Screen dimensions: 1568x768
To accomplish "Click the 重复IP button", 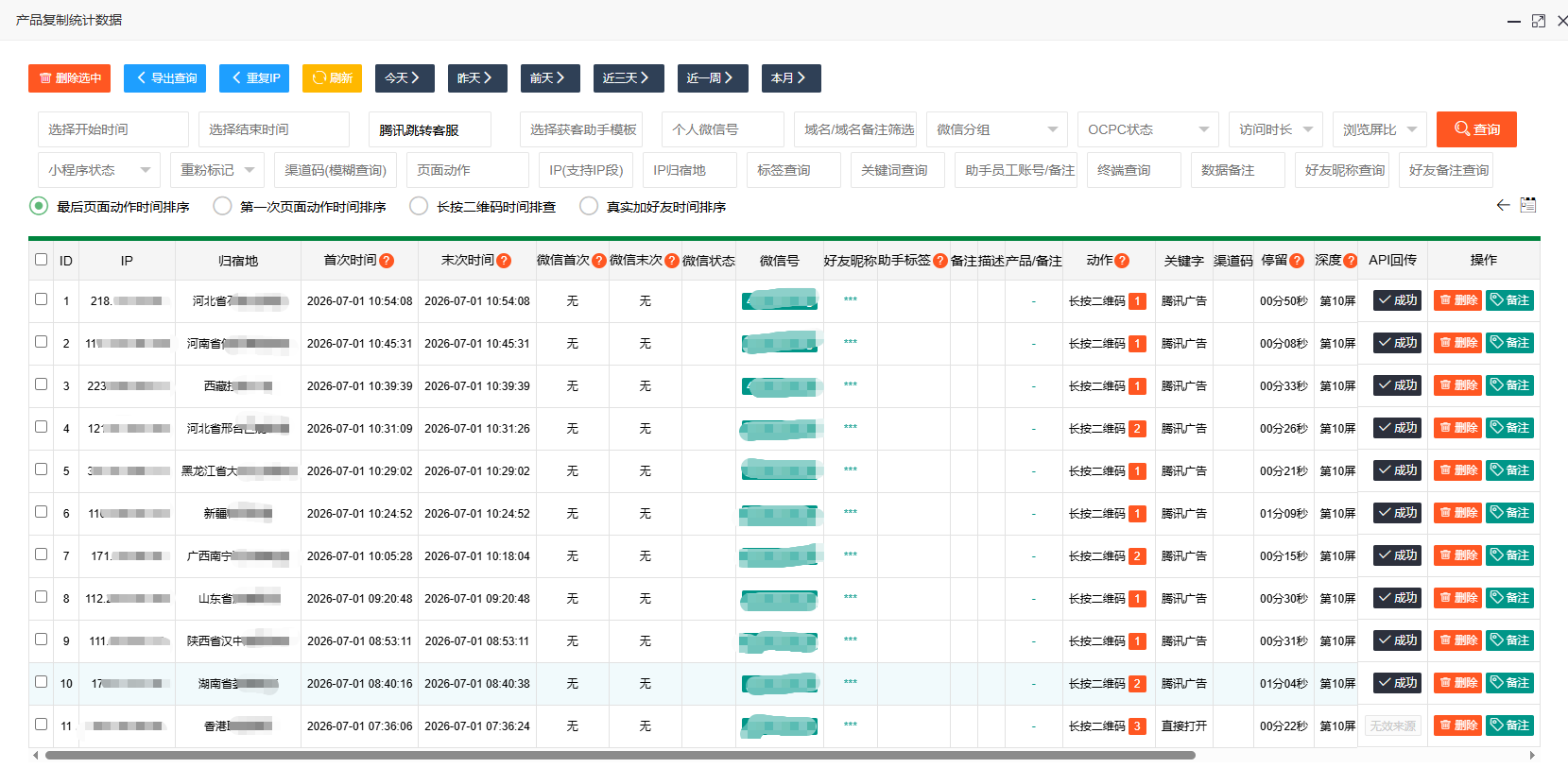I will click(254, 78).
